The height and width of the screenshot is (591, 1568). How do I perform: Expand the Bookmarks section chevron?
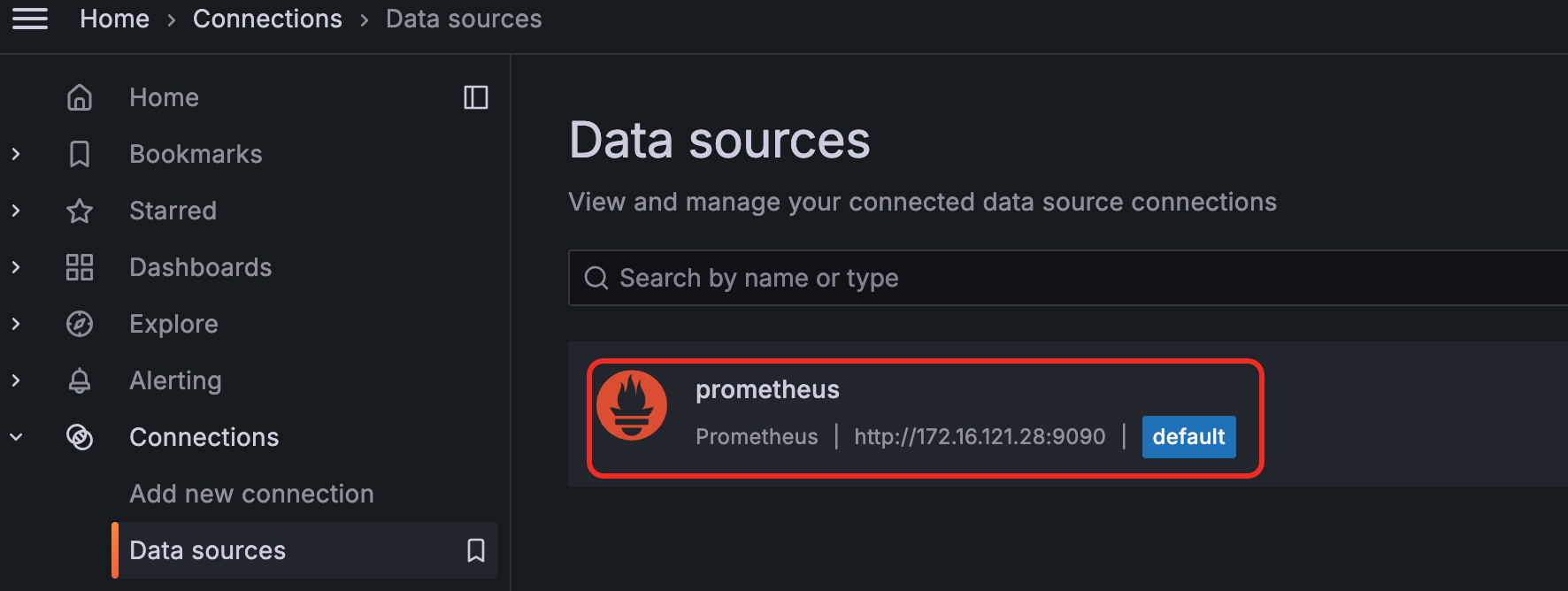(16, 154)
